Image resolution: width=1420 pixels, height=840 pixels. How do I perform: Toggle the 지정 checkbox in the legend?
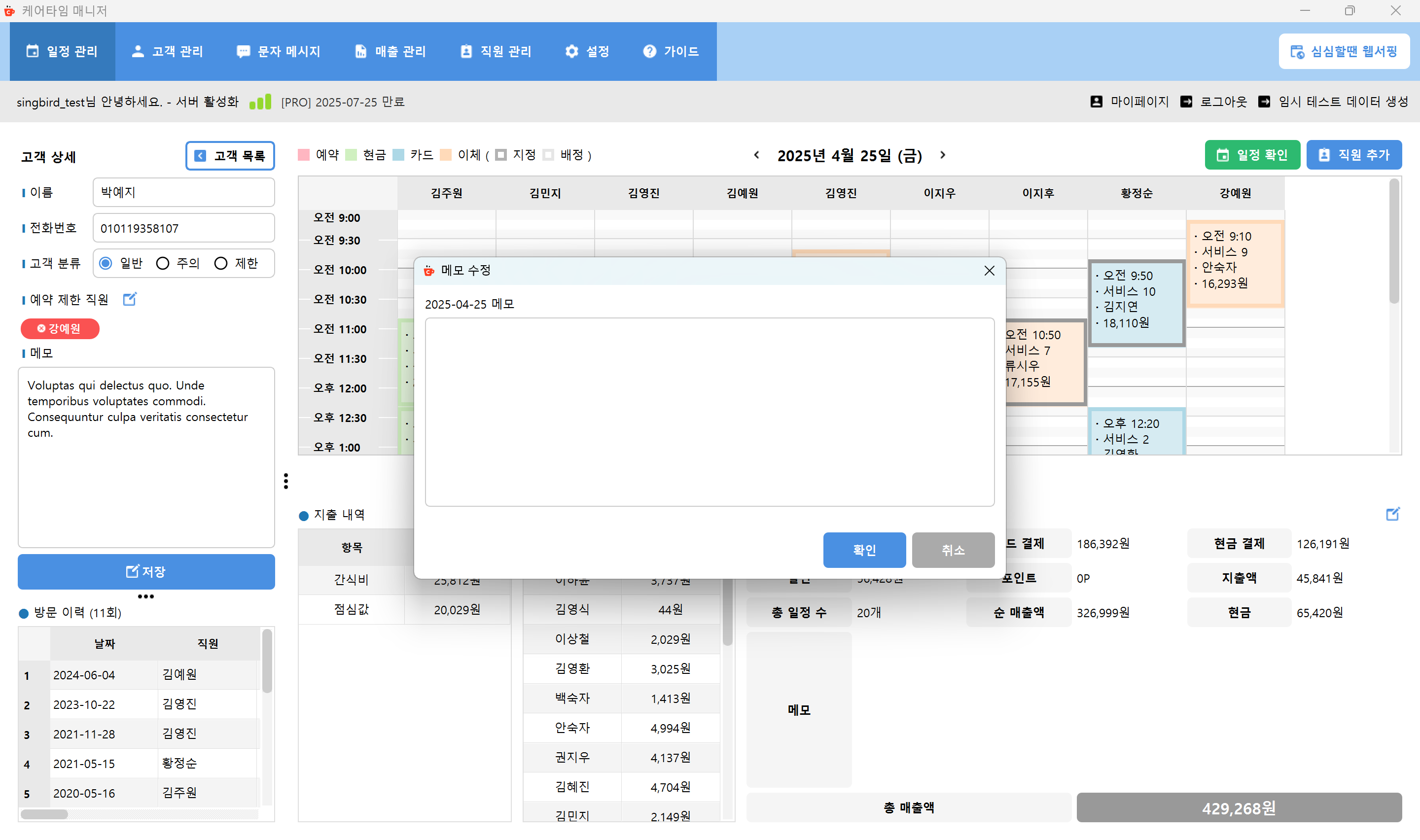pyautogui.click(x=500, y=155)
